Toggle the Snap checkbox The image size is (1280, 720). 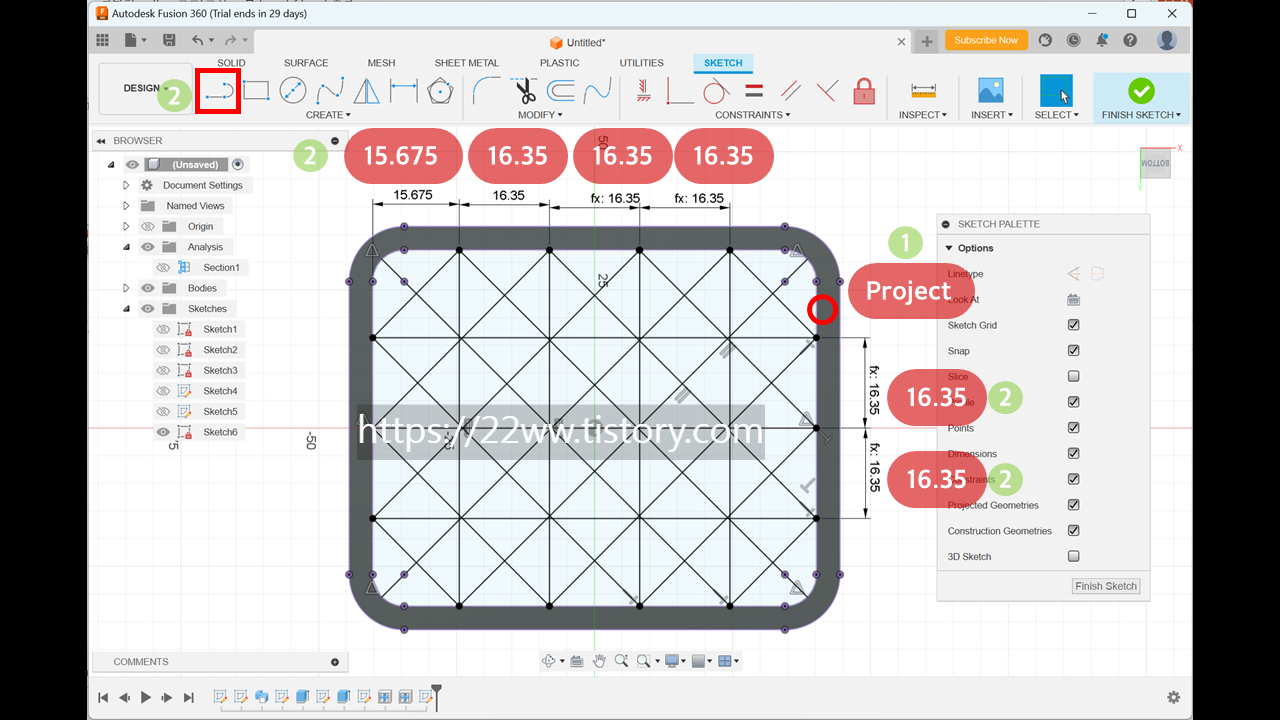point(1073,351)
